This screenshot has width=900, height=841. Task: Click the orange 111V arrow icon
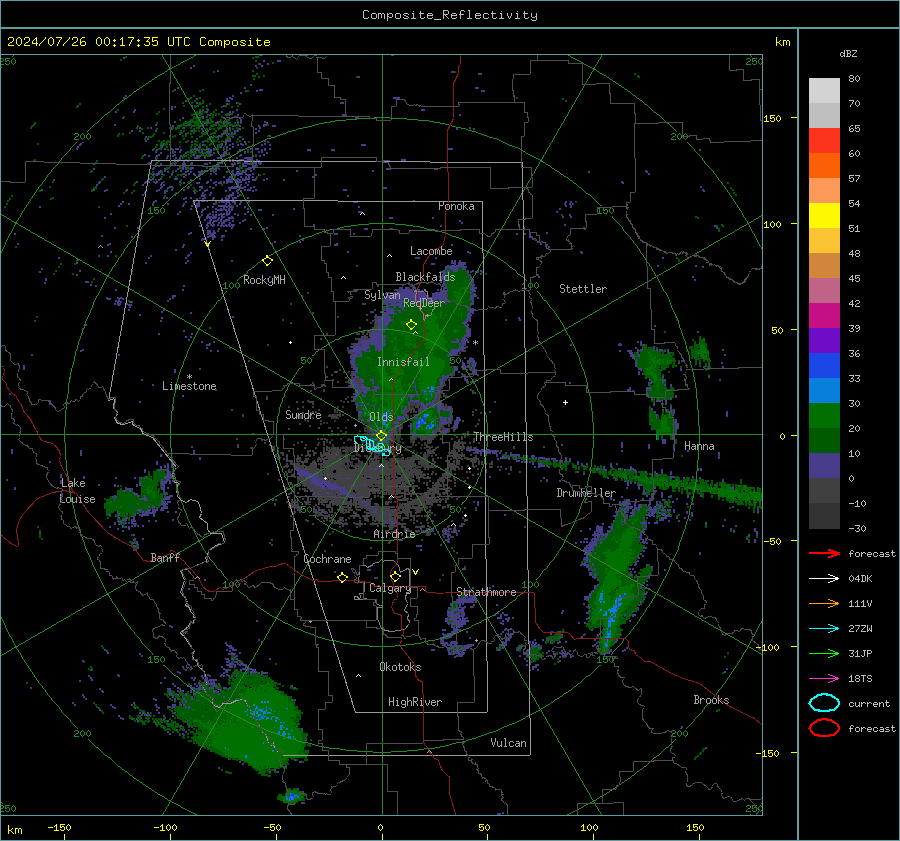pos(824,603)
